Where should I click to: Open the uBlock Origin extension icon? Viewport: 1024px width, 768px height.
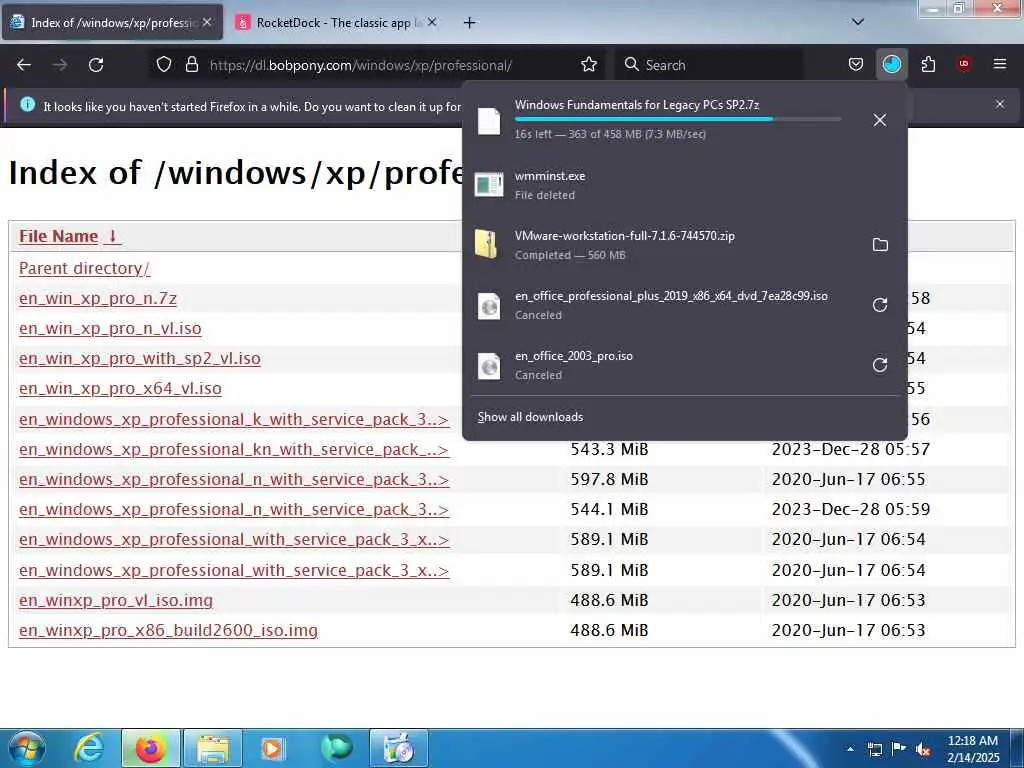964,64
